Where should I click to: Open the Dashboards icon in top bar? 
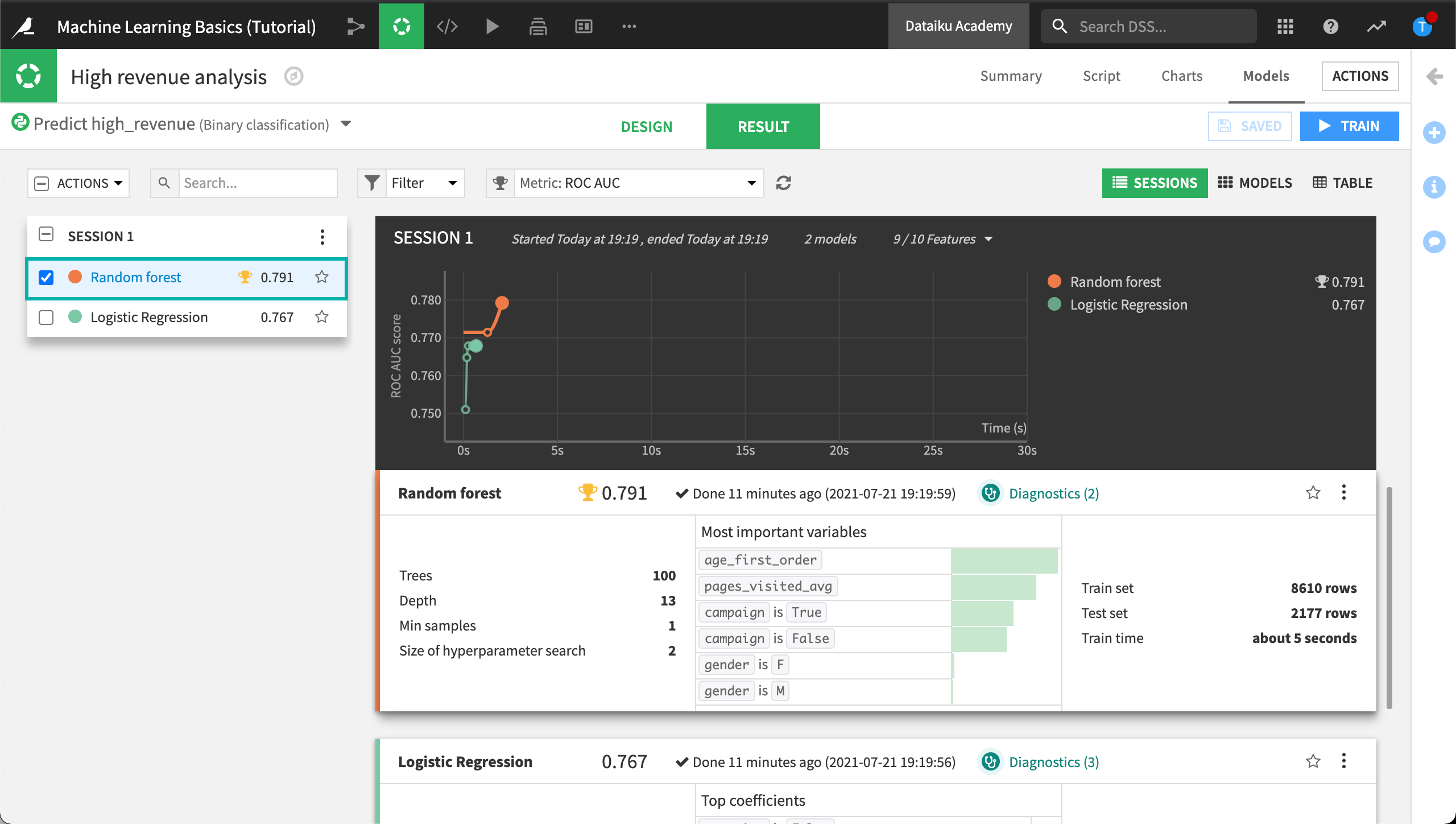coord(584,26)
